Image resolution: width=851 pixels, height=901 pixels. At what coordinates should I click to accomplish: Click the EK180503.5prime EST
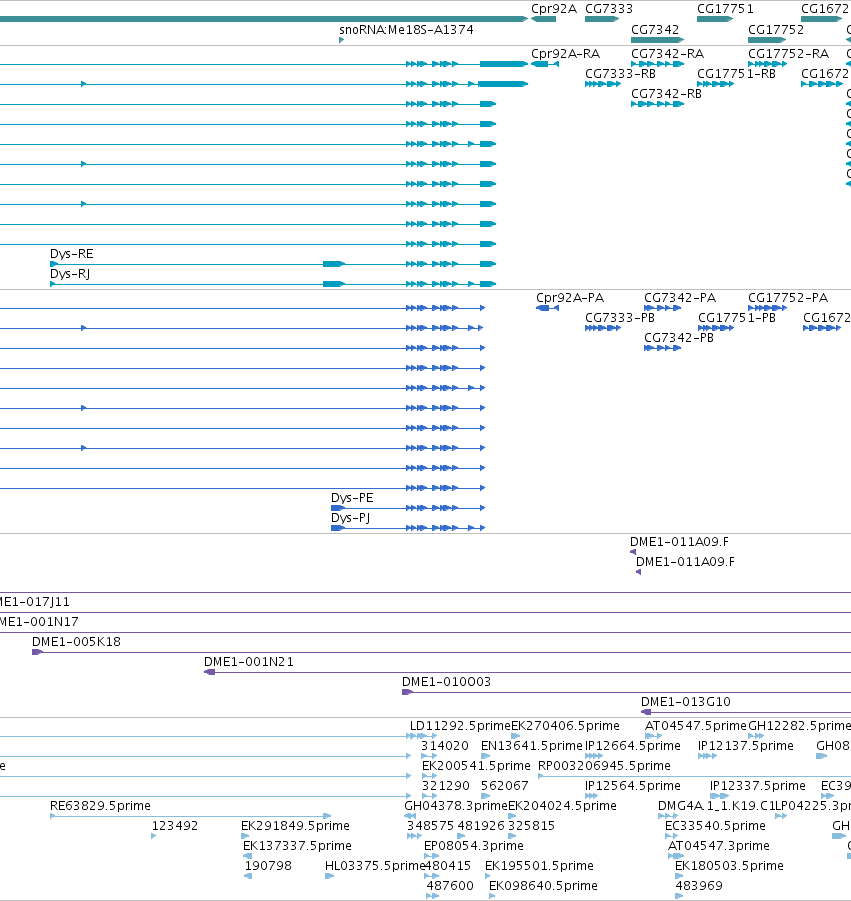pyautogui.click(x=679, y=876)
